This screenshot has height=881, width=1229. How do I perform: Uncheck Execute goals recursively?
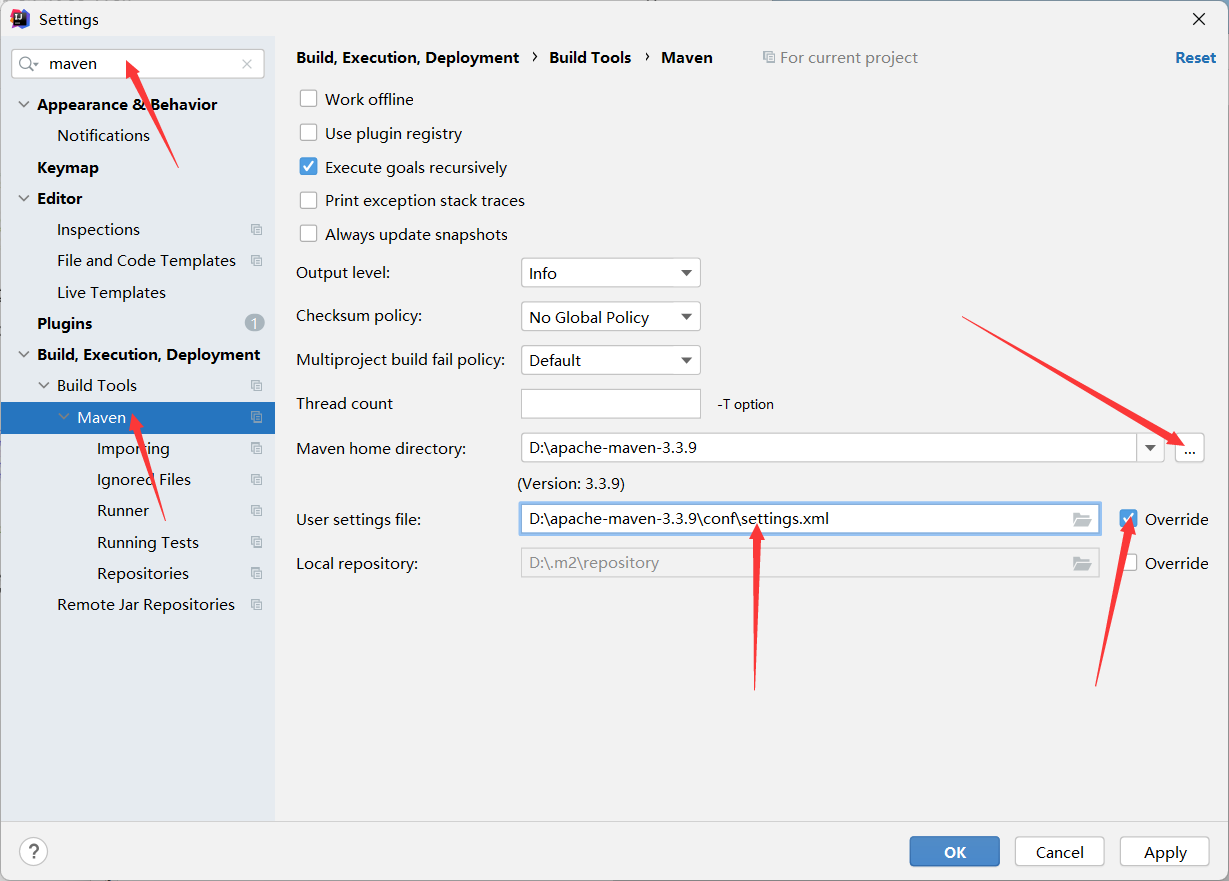(308, 167)
